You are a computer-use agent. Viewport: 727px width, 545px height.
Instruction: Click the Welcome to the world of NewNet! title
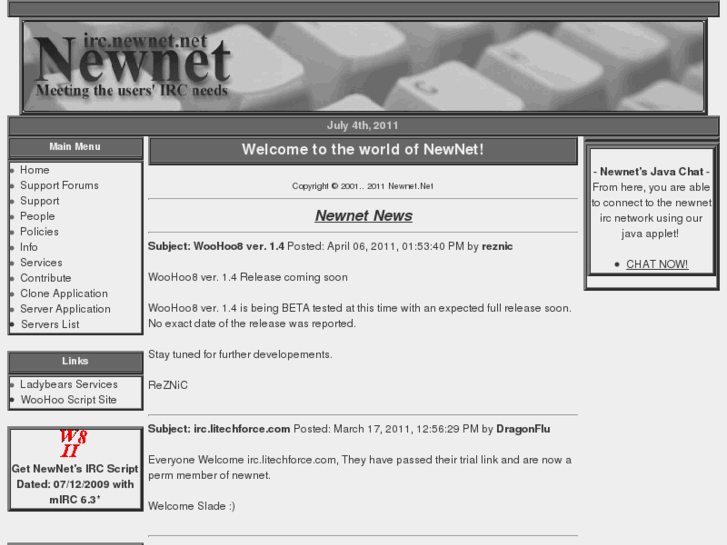click(363, 149)
